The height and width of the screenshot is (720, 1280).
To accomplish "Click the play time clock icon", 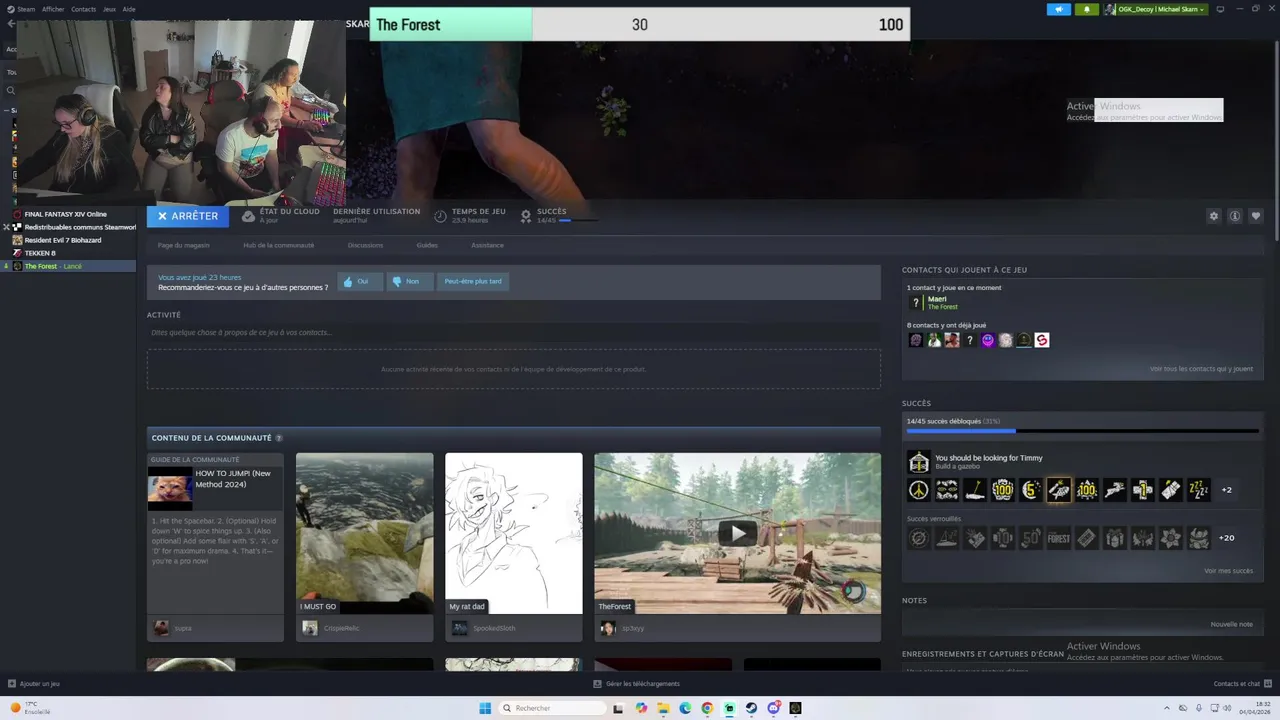I will [440, 216].
